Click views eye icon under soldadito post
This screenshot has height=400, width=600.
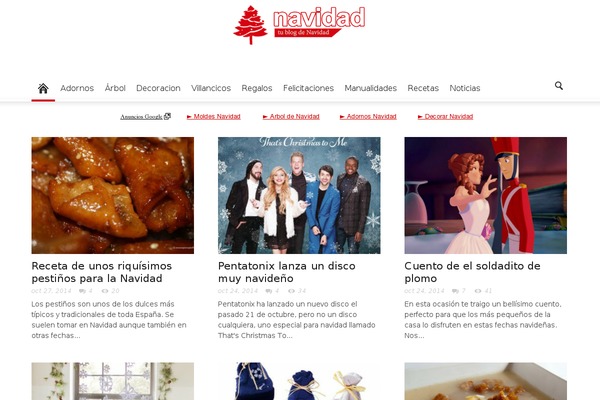[x=478, y=291]
